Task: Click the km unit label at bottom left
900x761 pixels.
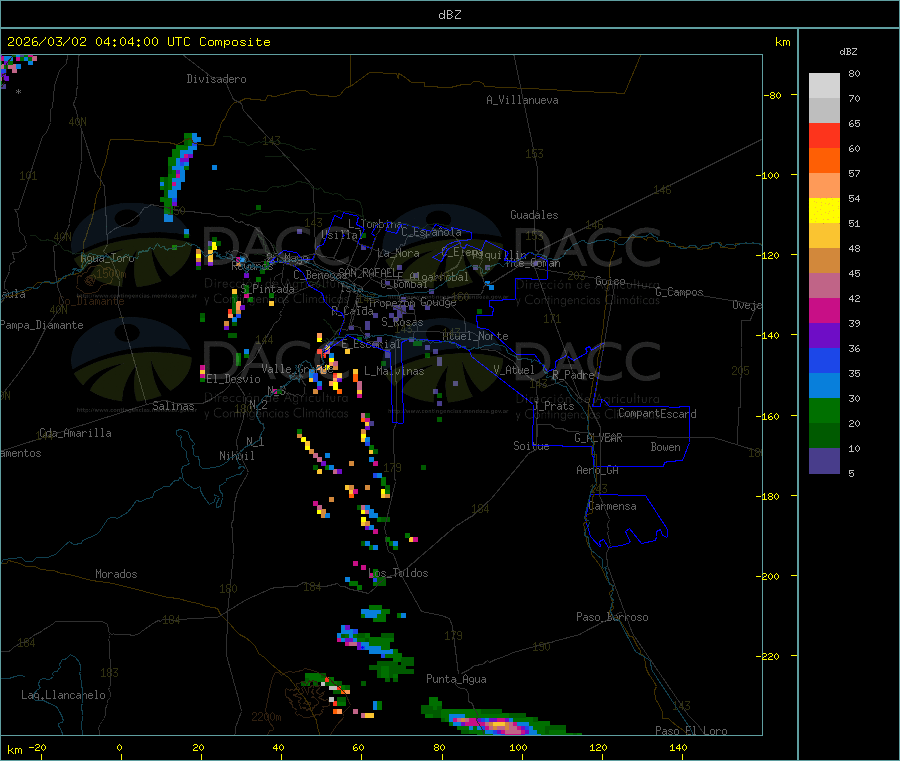Action: pos(14,750)
